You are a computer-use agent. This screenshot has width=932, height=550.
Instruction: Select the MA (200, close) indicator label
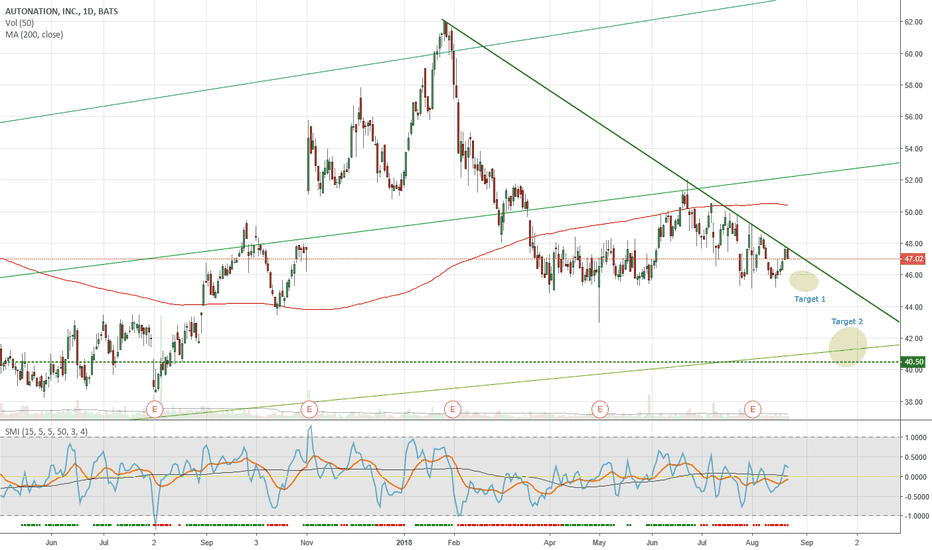[x=34, y=34]
